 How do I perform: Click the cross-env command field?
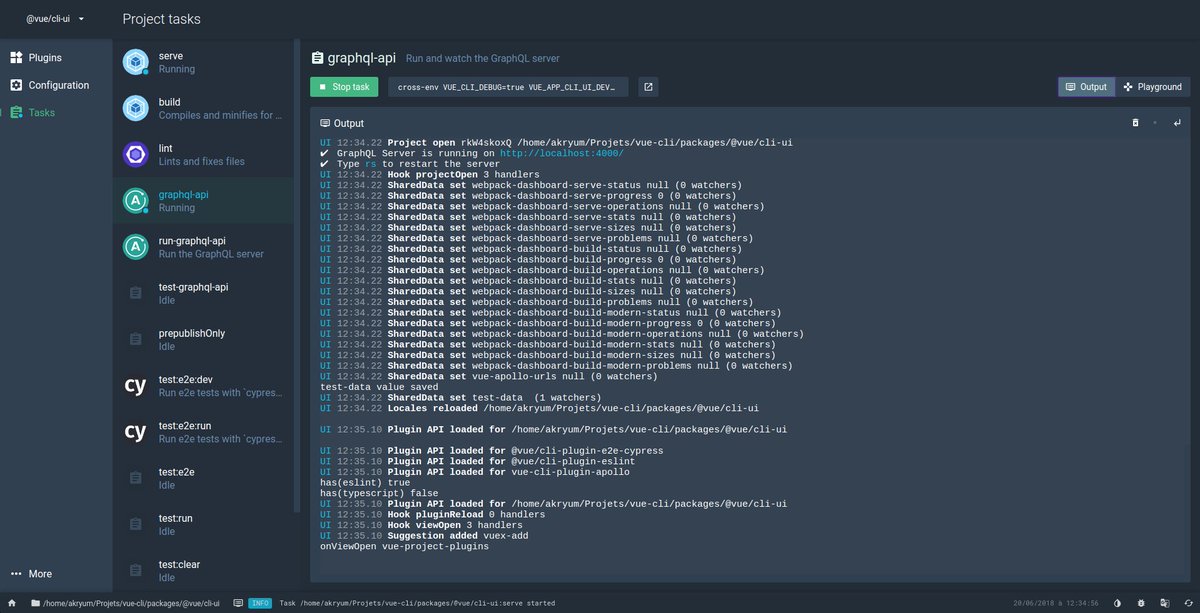tap(508, 87)
